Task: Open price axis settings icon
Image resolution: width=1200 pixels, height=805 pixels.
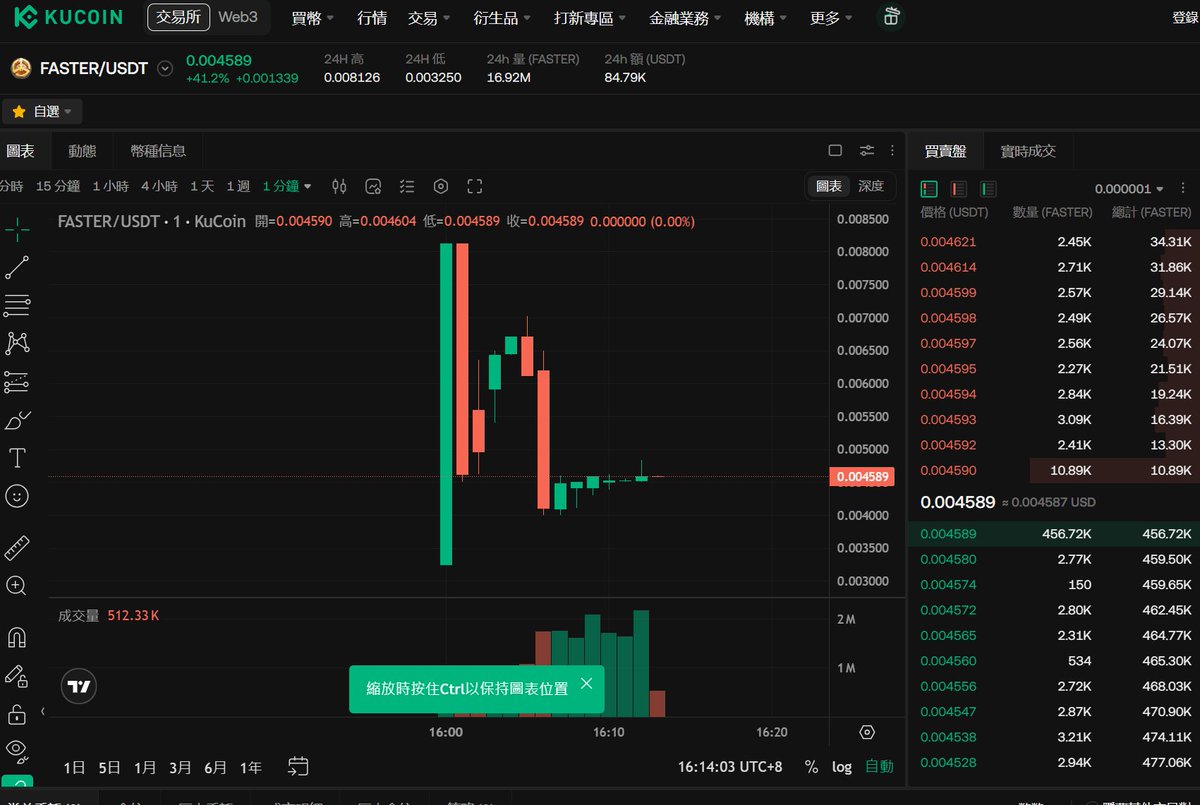Action: pyautogui.click(x=867, y=733)
